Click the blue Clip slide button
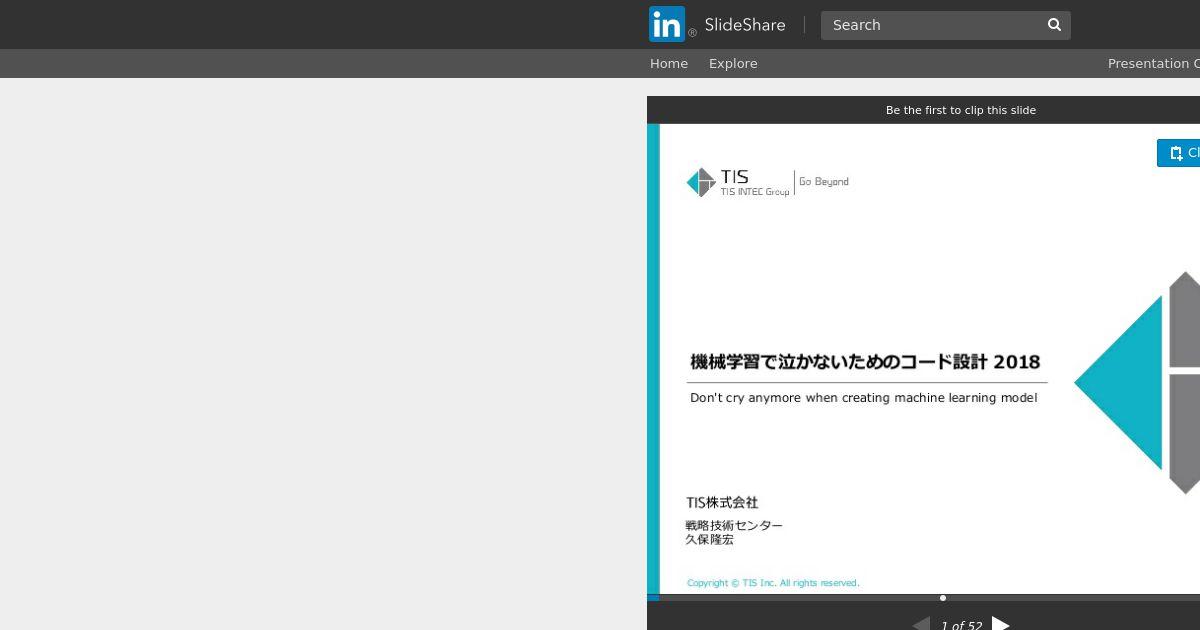Viewport: 1200px width, 630px height. tap(1179, 153)
